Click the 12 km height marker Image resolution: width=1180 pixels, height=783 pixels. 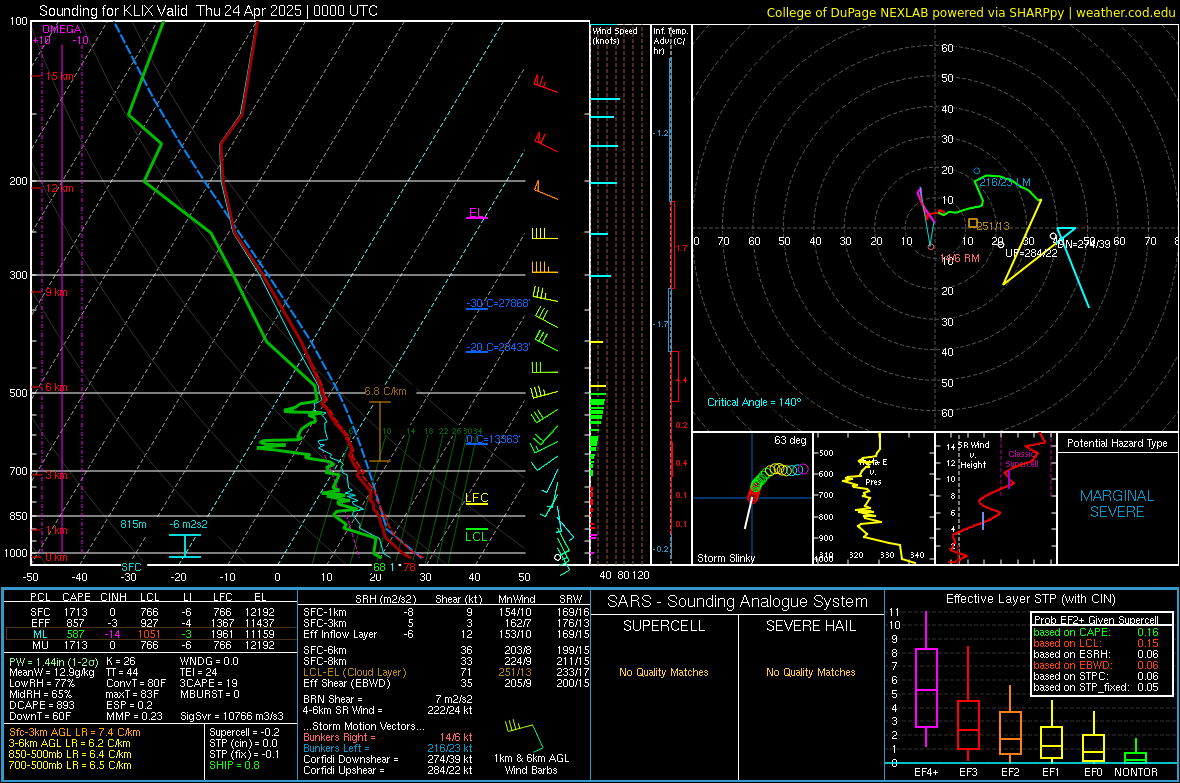pyautogui.click(x=59, y=188)
